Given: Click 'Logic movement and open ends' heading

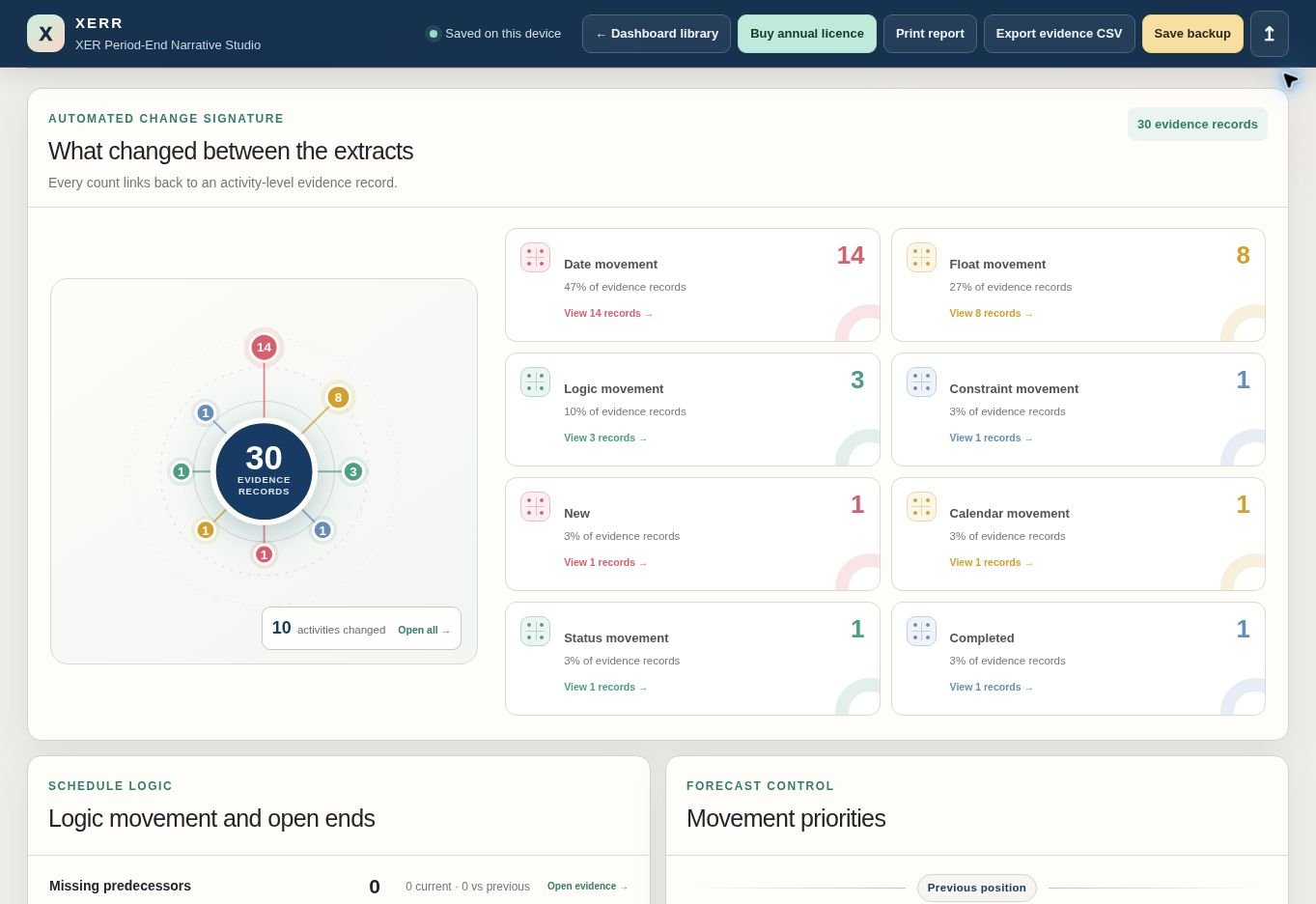Looking at the screenshot, I should [x=211, y=818].
